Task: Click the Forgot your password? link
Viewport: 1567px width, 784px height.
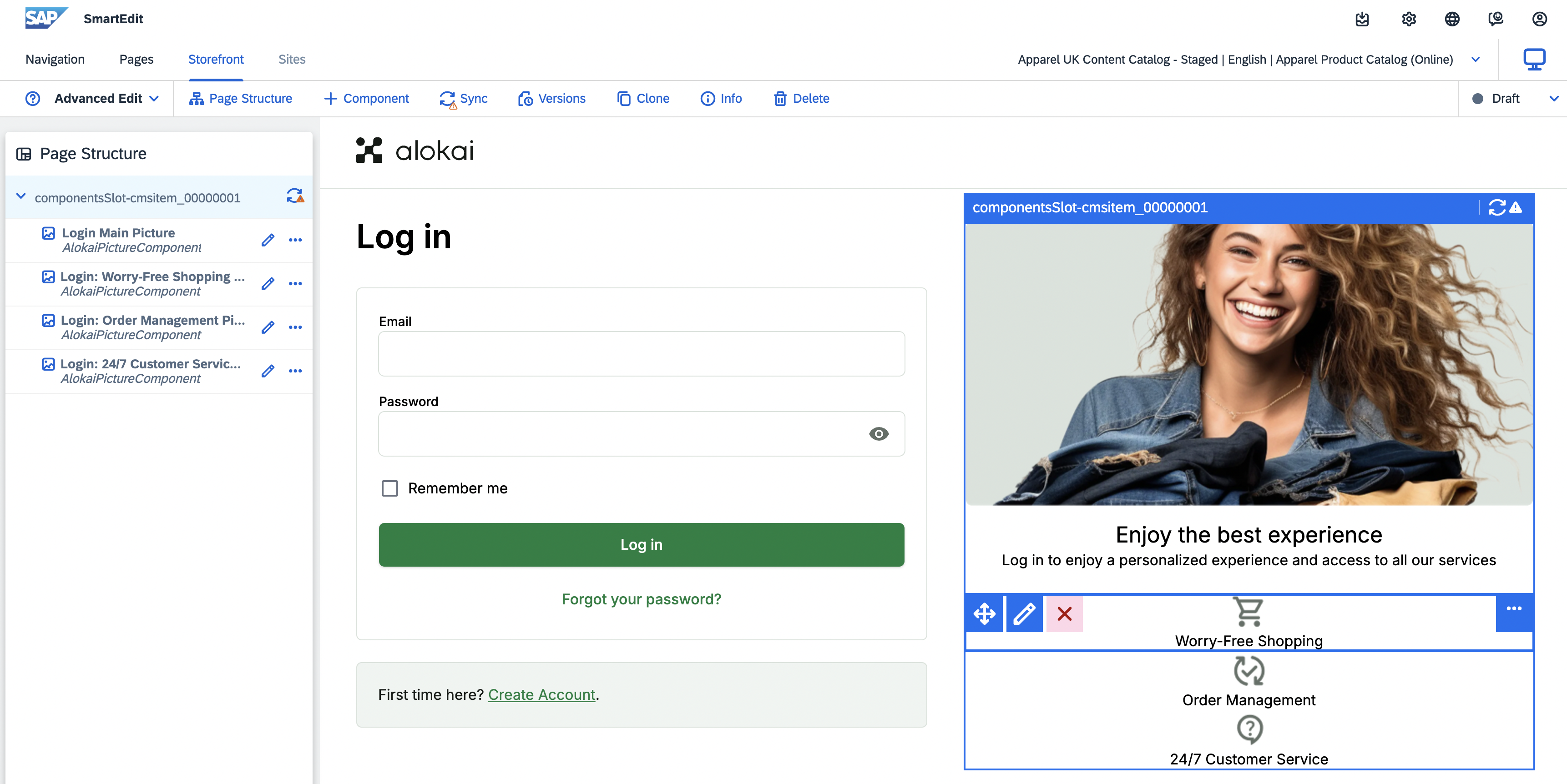Action: (641, 599)
